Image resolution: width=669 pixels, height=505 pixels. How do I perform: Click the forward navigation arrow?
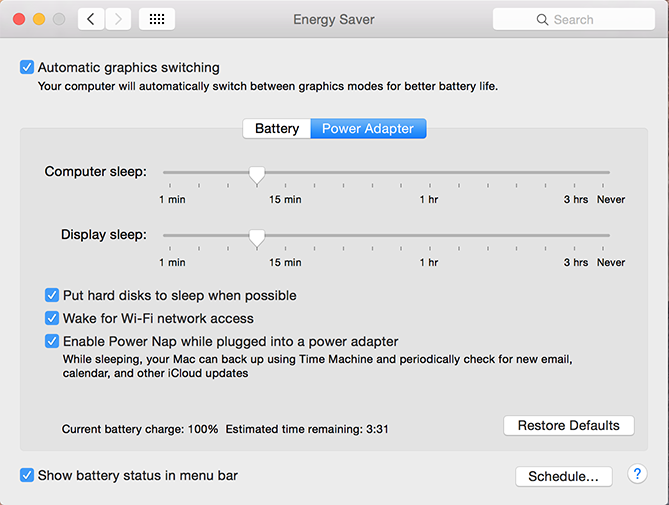pyautogui.click(x=117, y=19)
